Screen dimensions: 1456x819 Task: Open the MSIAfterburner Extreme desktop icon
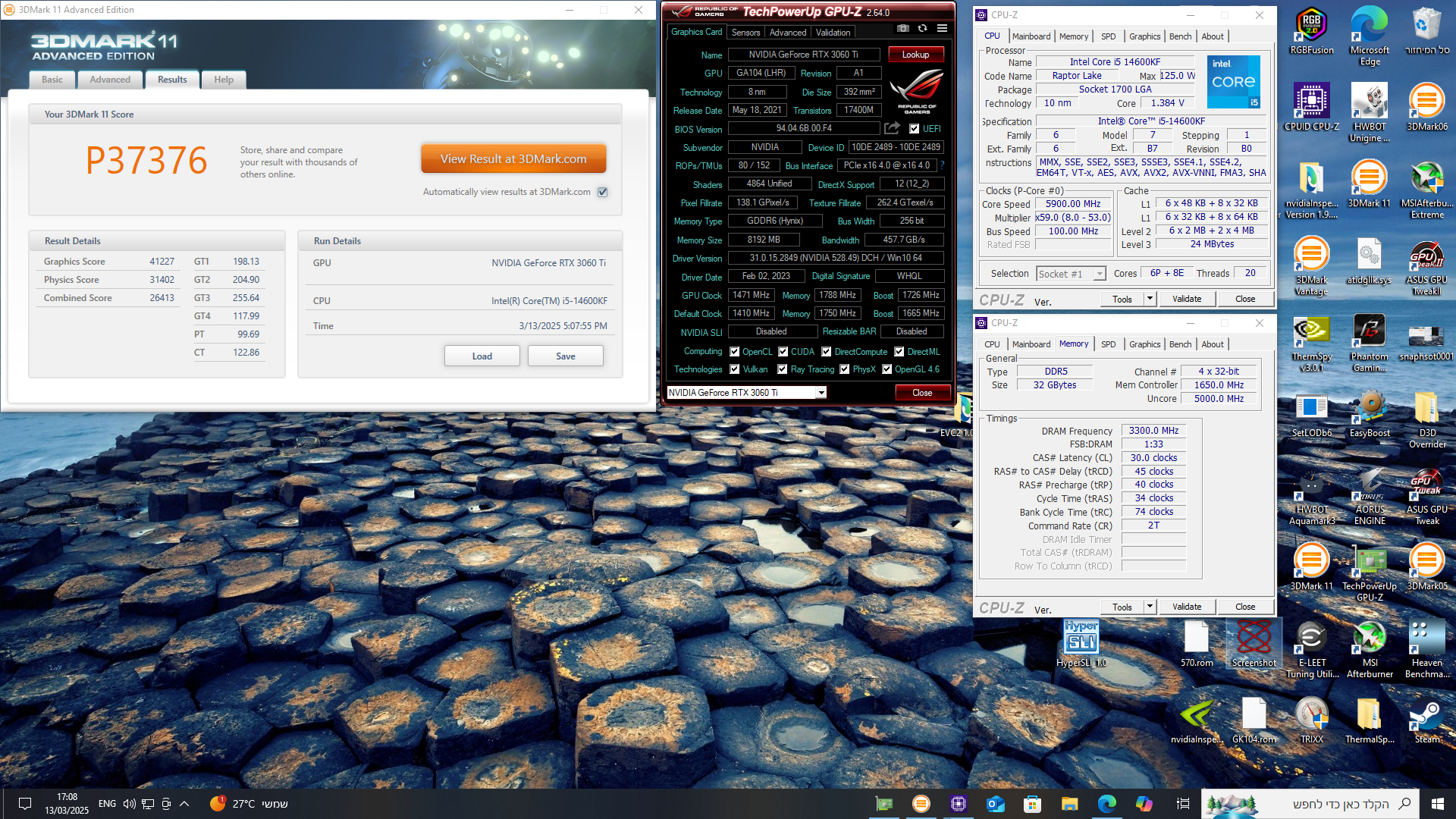click(x=1427, y=190)
